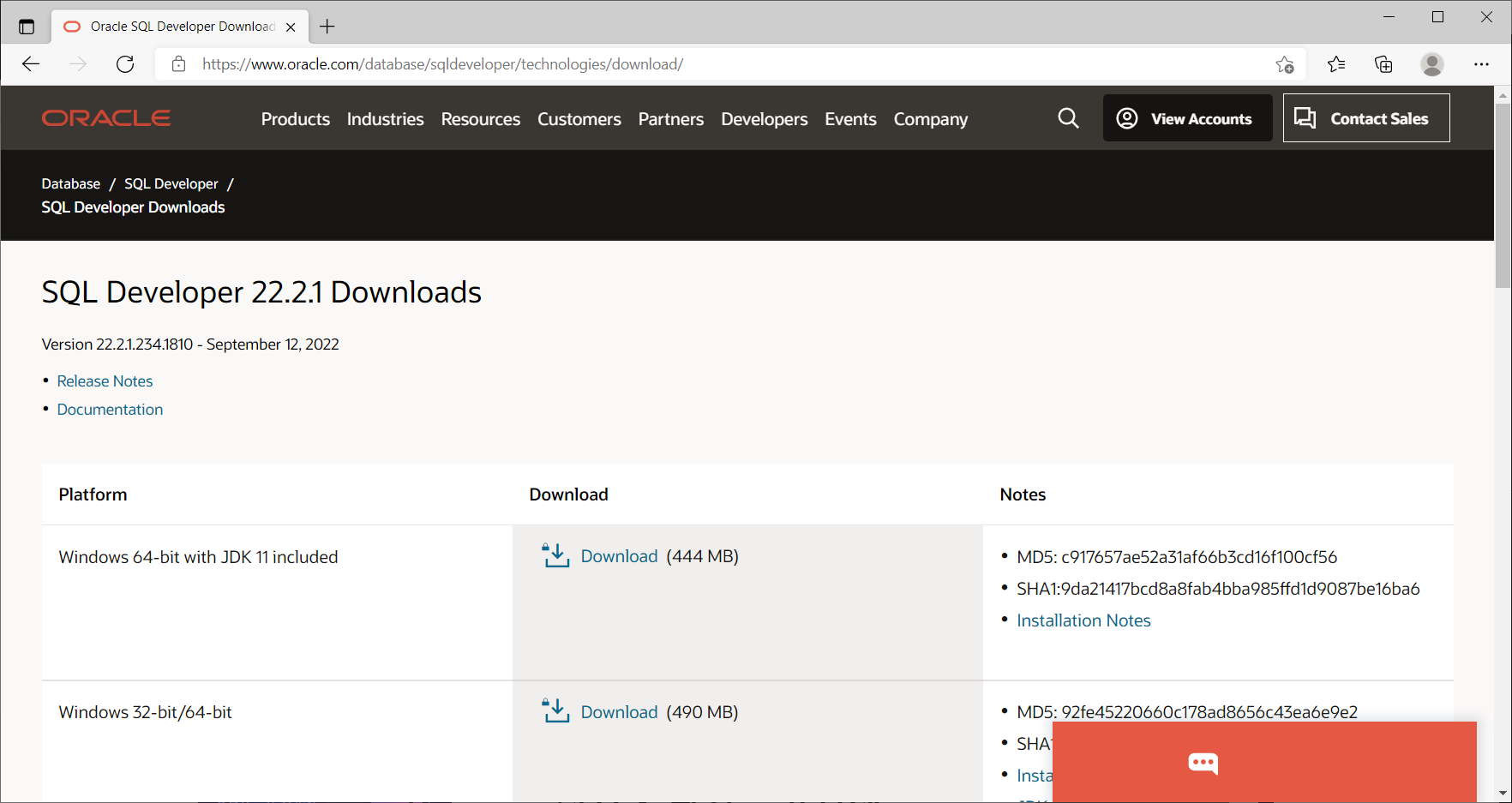Click scrollbar down arrow
1512x803 pixels.
click(1503, 794)
